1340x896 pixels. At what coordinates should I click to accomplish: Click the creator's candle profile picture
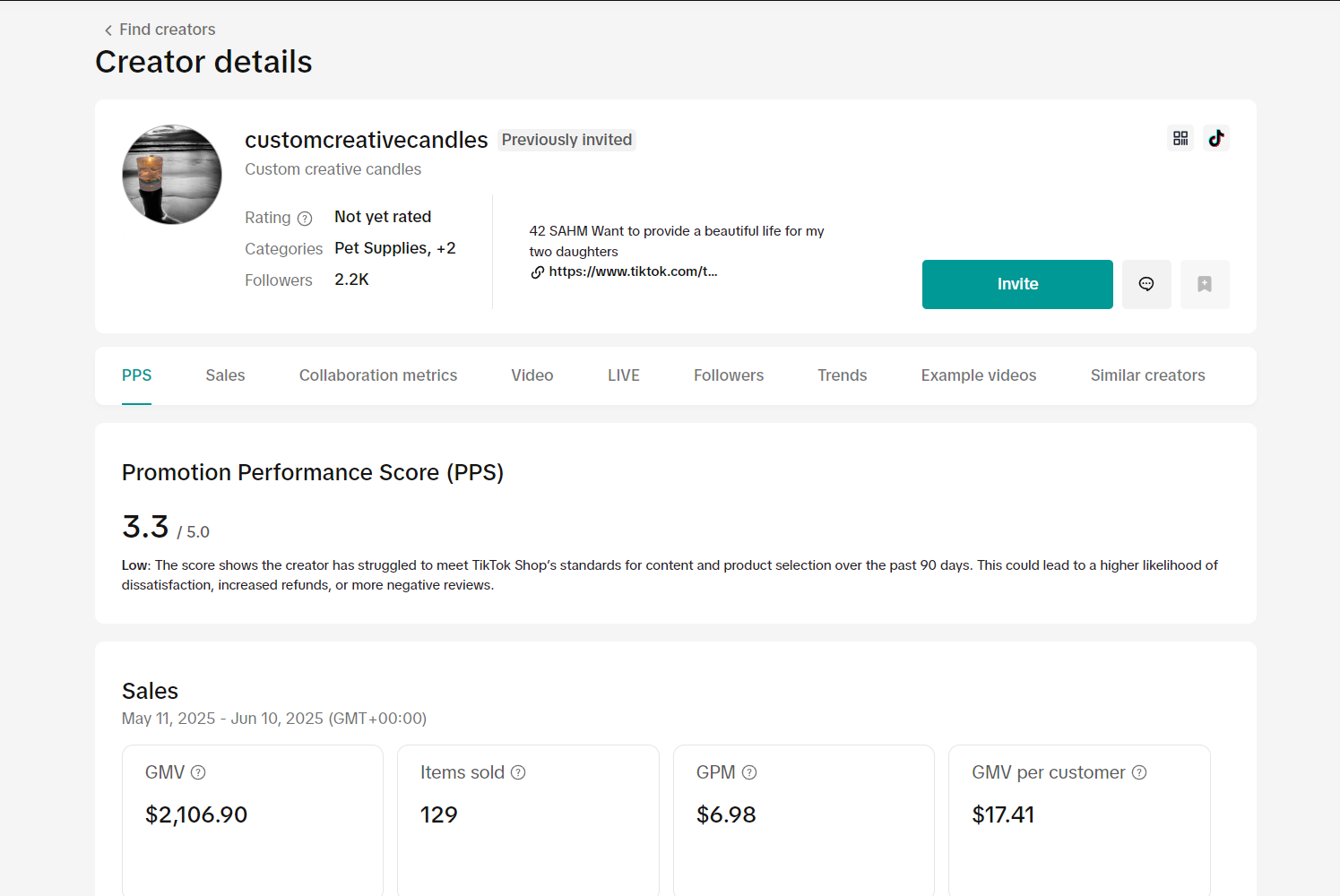(x=172, y=175)
